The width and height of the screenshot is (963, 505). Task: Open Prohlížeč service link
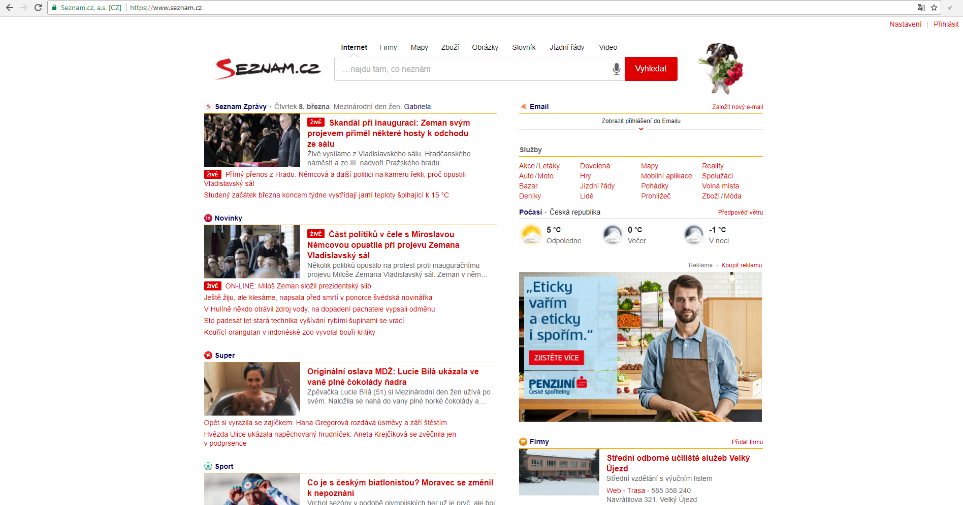(x=655, y=196)
